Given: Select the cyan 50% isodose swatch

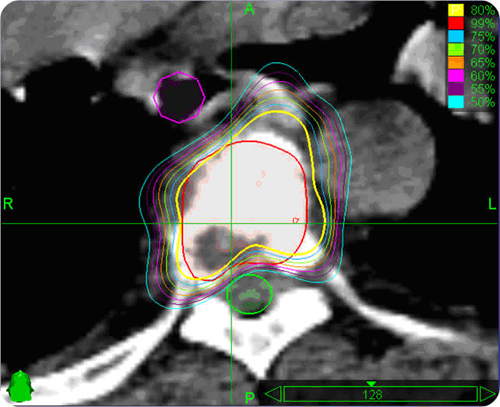Looking at the screenshot, I should [x=456, y=102].
